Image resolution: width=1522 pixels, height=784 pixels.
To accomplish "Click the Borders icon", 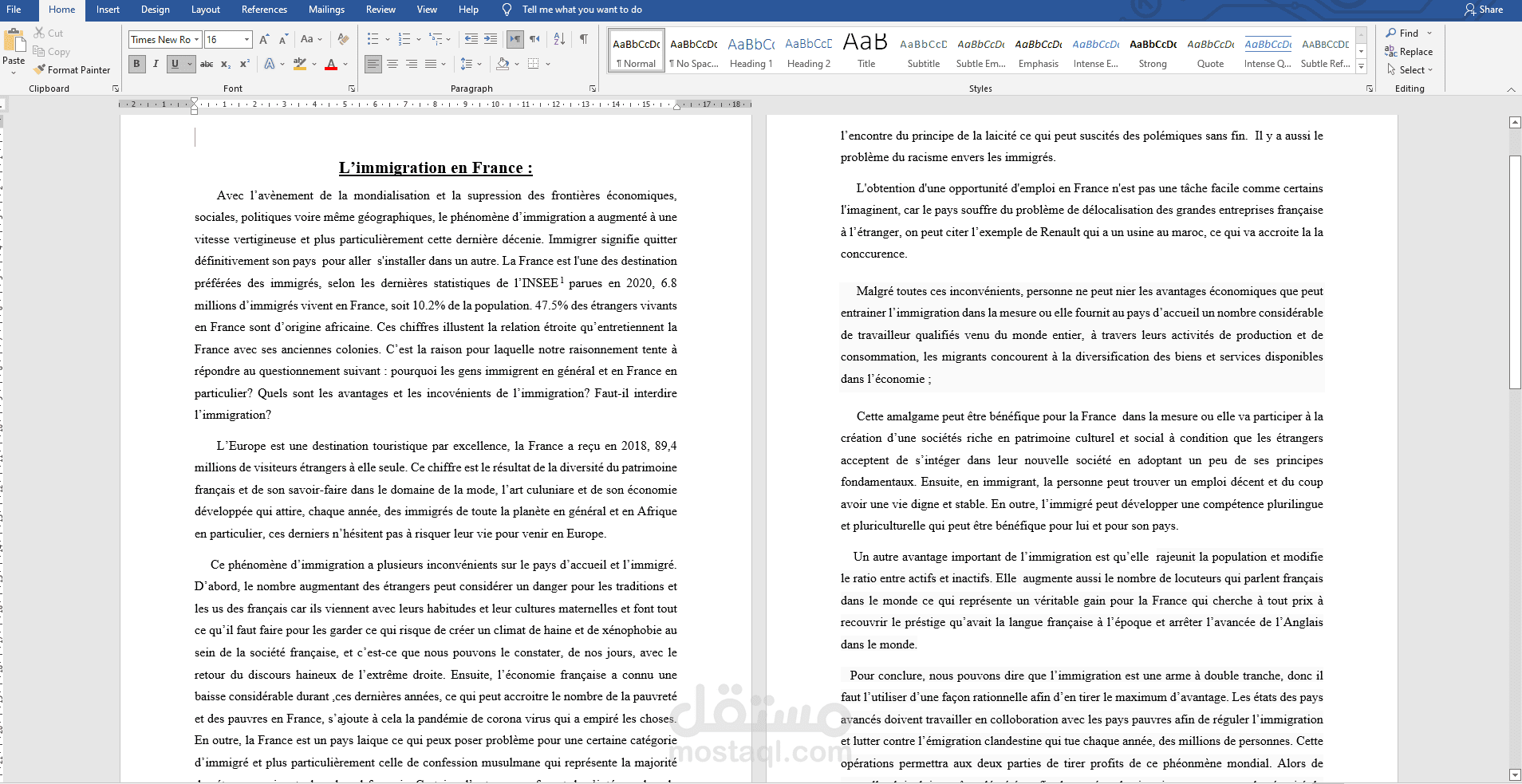I will [534, 64].
